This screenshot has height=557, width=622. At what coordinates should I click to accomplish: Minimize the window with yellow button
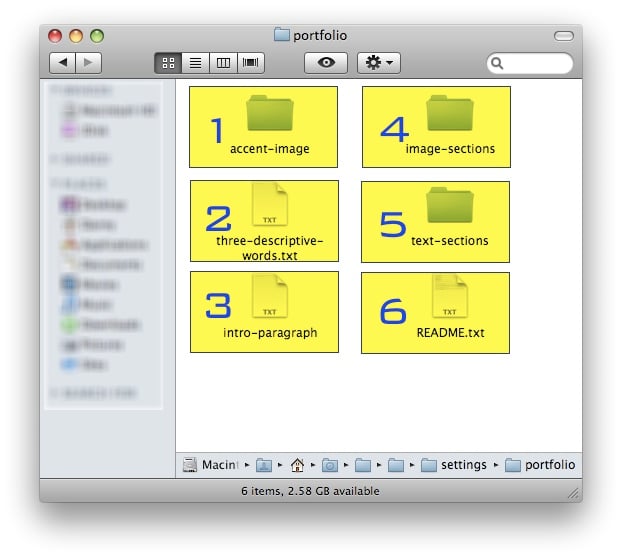(76, 36)
